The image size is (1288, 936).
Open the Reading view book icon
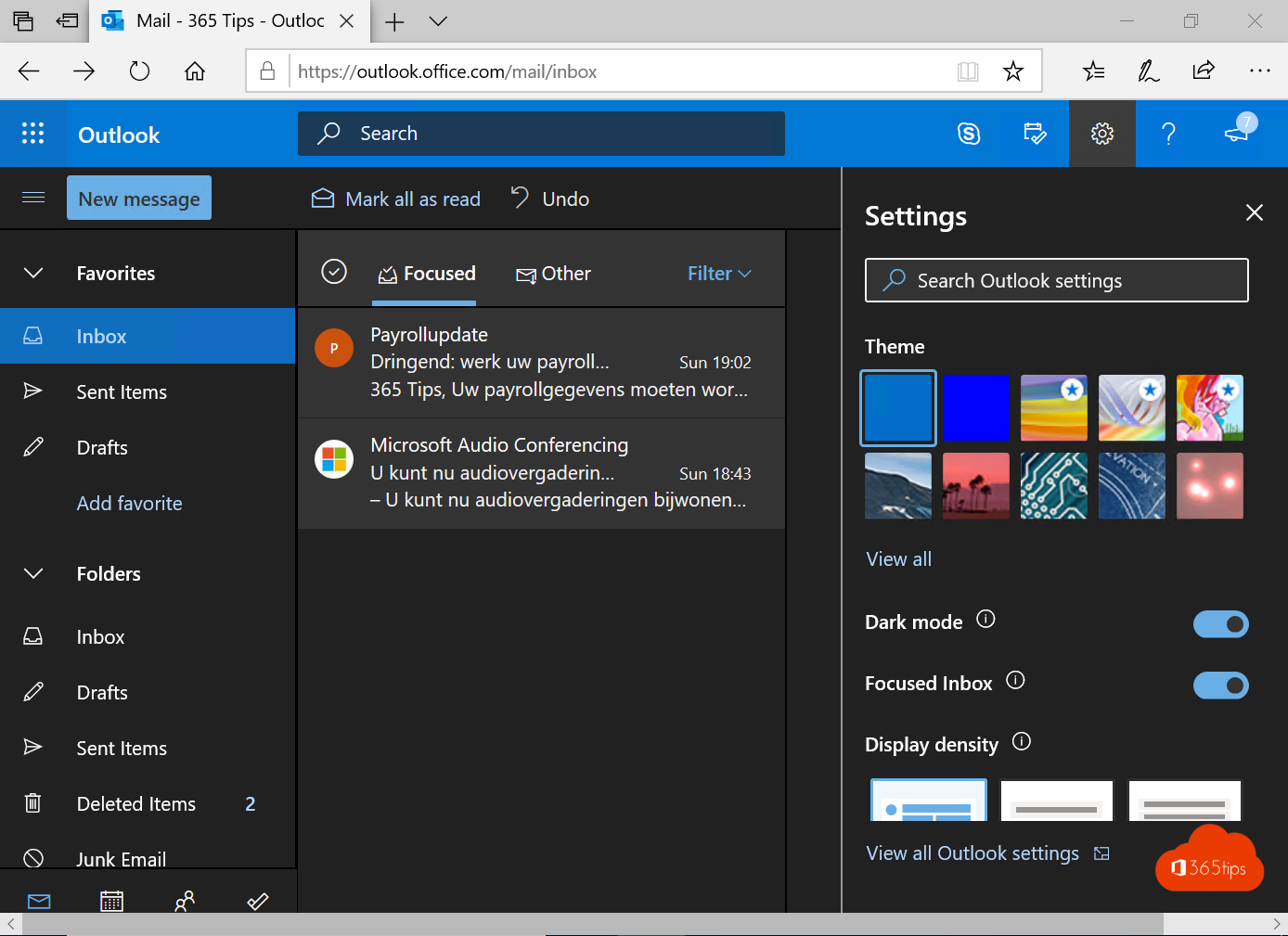(x=968, y=71)
